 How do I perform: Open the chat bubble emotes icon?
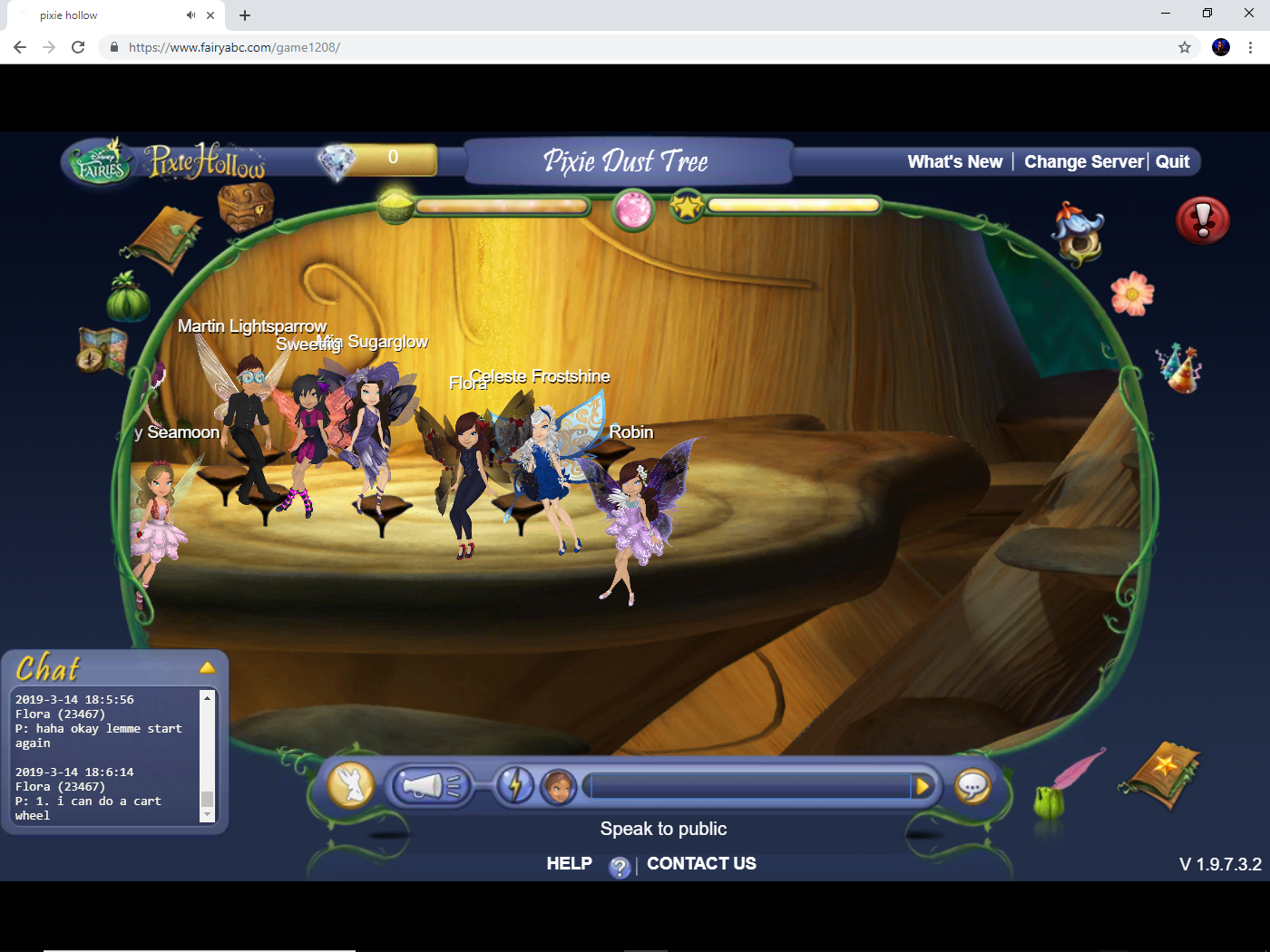(972, 786)
